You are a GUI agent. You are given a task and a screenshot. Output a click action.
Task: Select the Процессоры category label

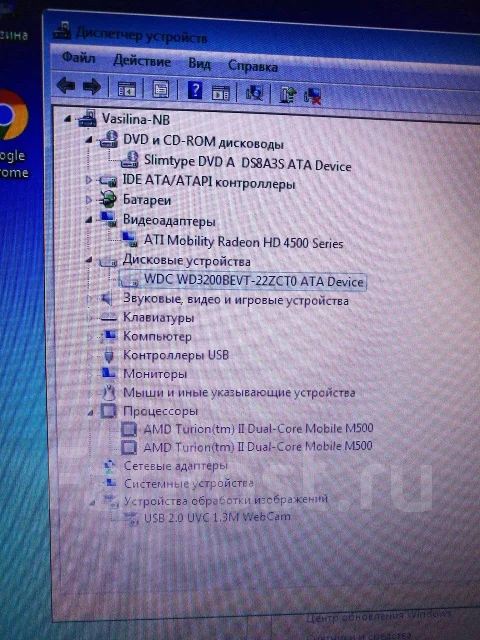(x=160, y=411)
